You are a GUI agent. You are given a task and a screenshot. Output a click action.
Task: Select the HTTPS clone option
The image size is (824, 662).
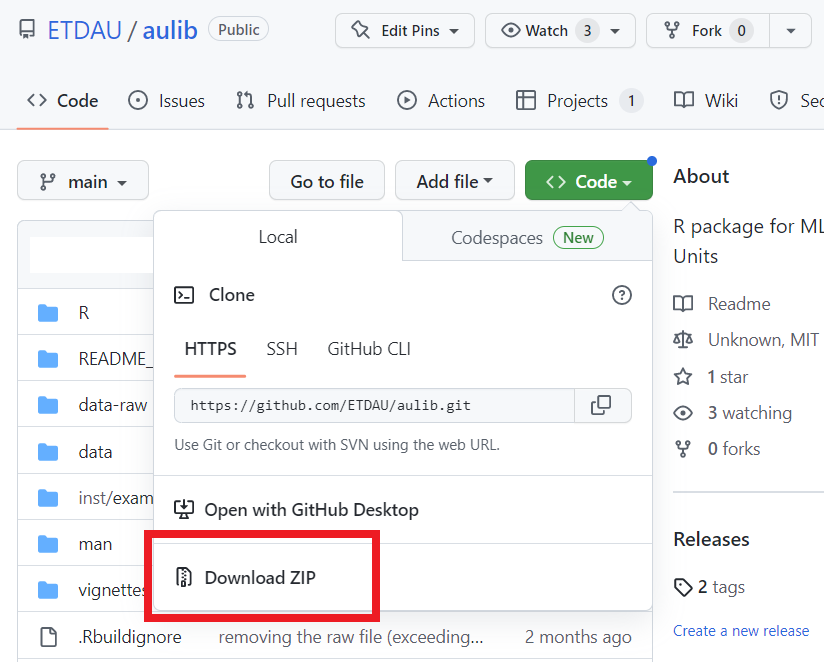210,349
